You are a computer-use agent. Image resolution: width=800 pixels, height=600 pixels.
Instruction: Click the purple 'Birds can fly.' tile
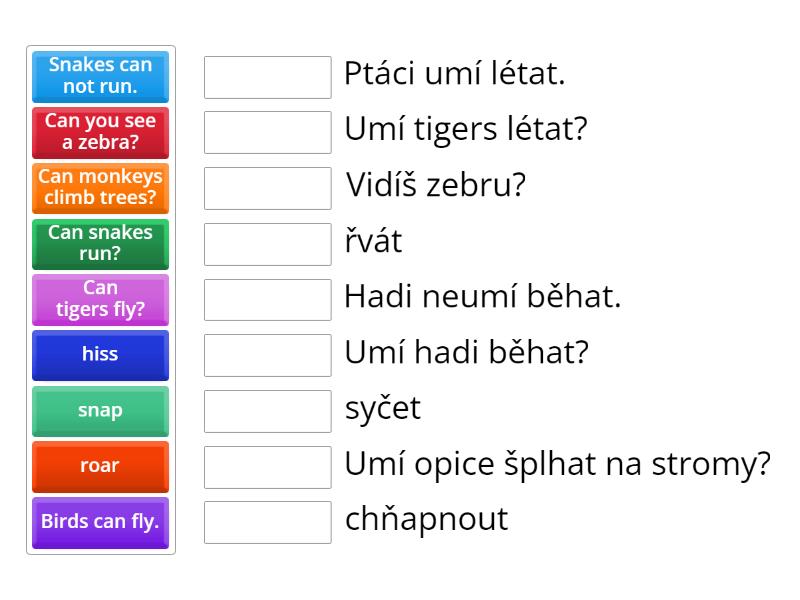pyautogui.click(x=100, y=522)
